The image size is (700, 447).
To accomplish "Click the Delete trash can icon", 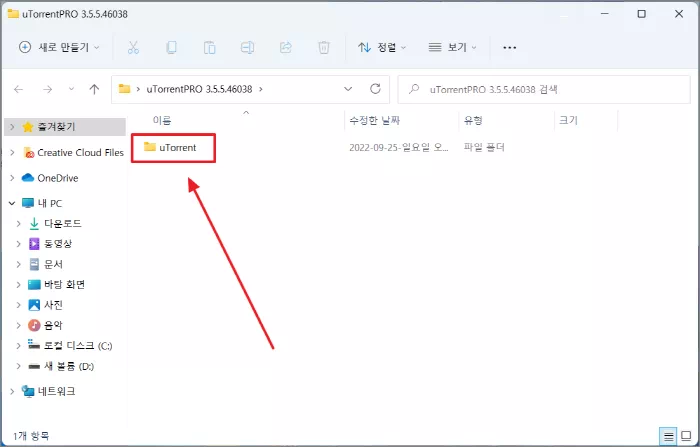I will pyautogui.click(x=324, y=47).
